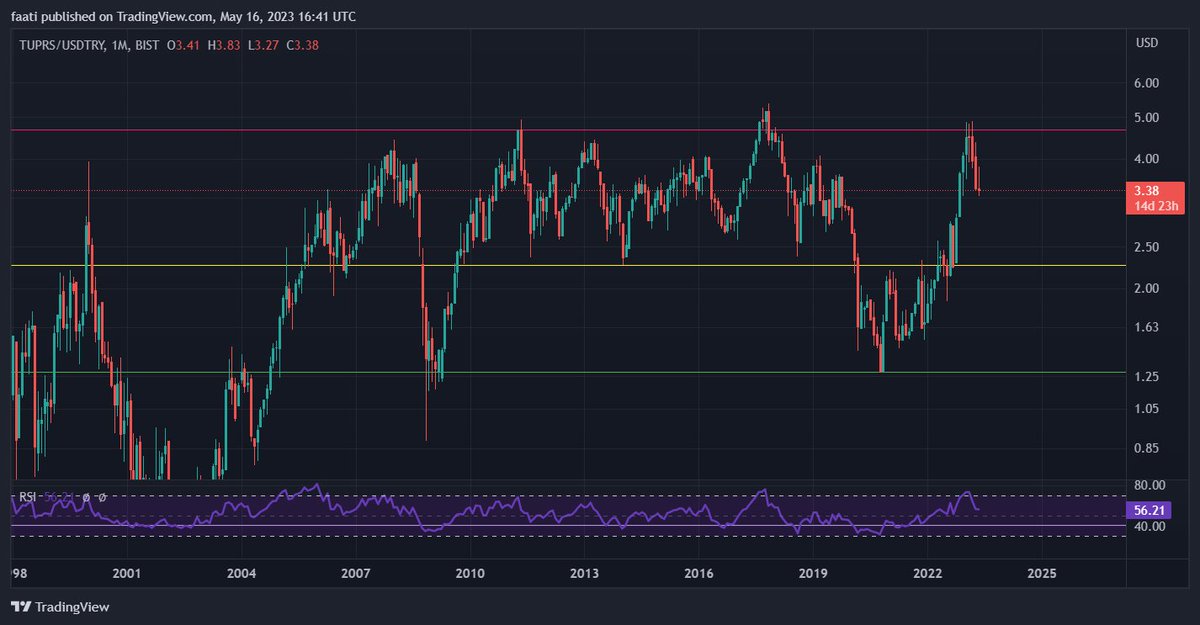Click the 2001 time axis label

[125, 573]
